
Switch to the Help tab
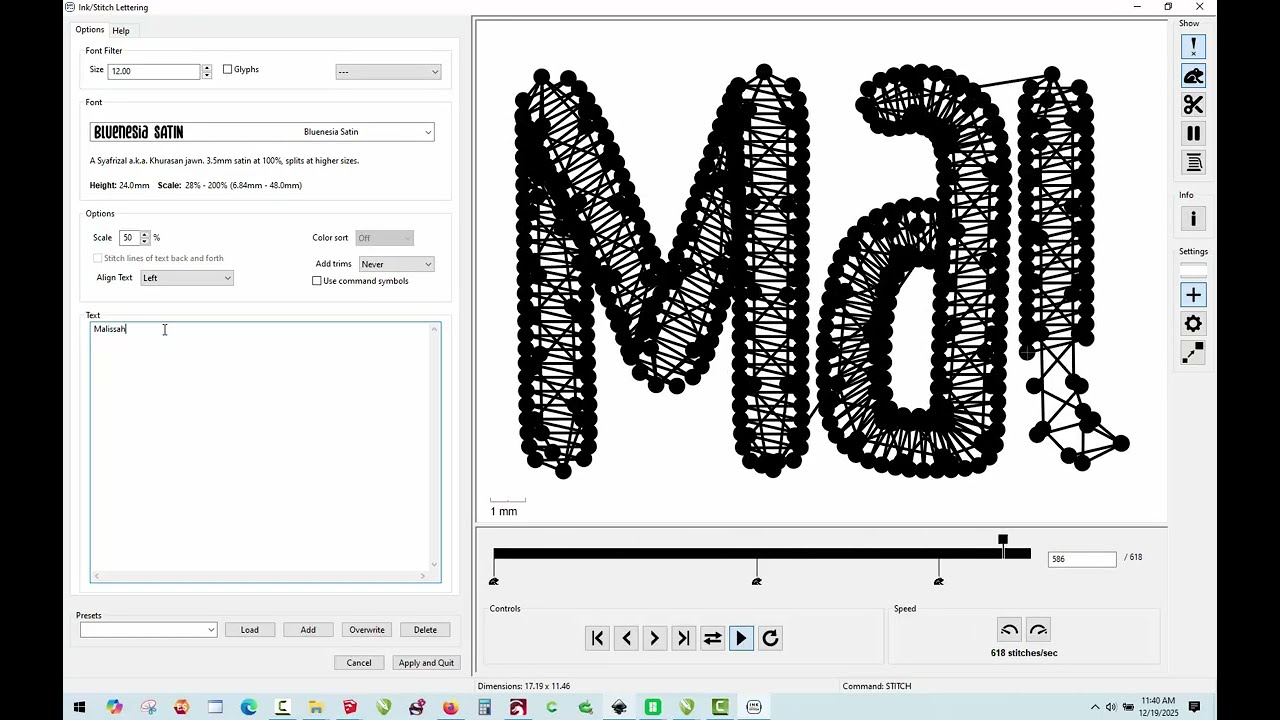pos(121,31)
